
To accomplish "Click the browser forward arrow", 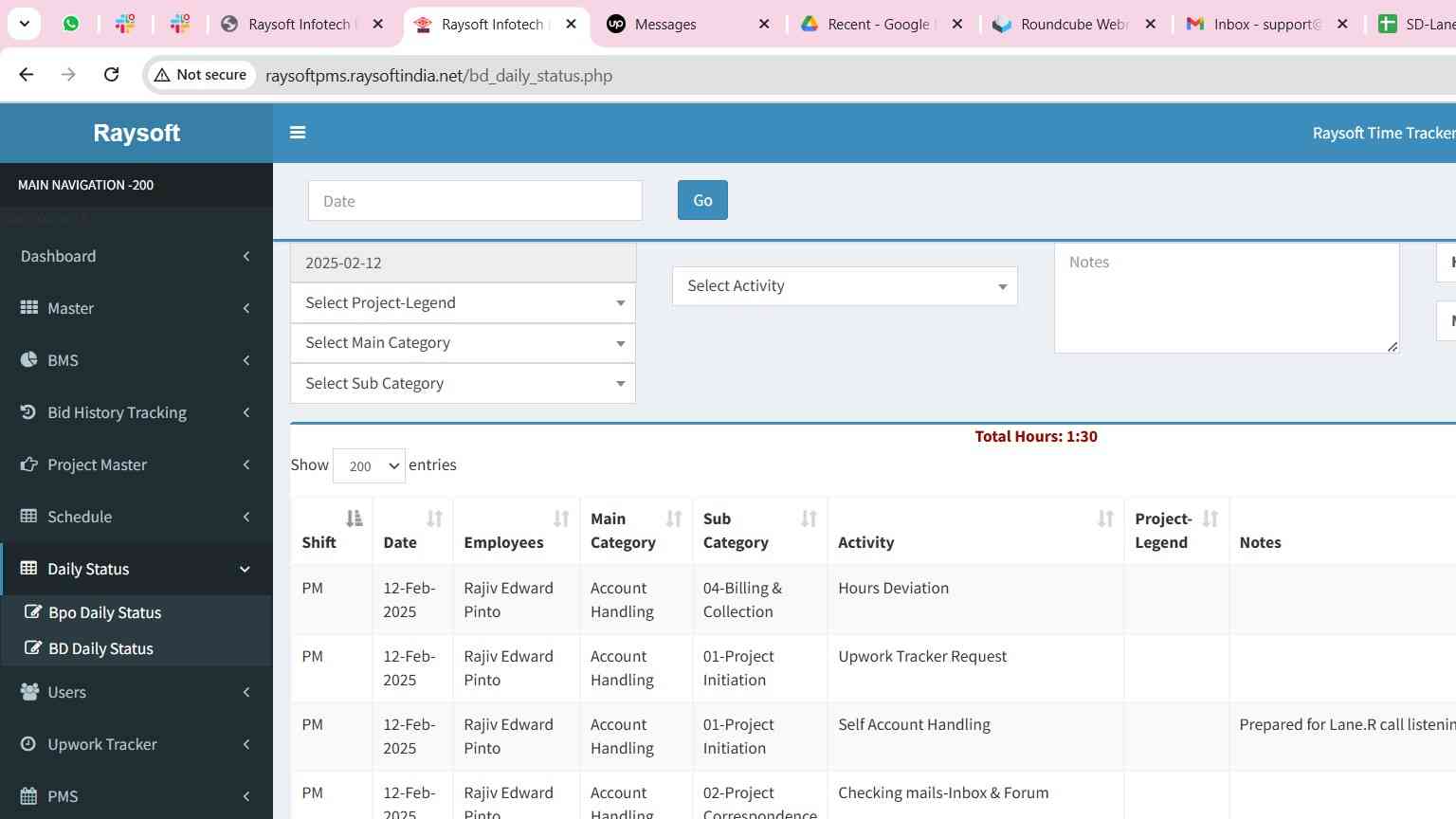I will (68, 74).
